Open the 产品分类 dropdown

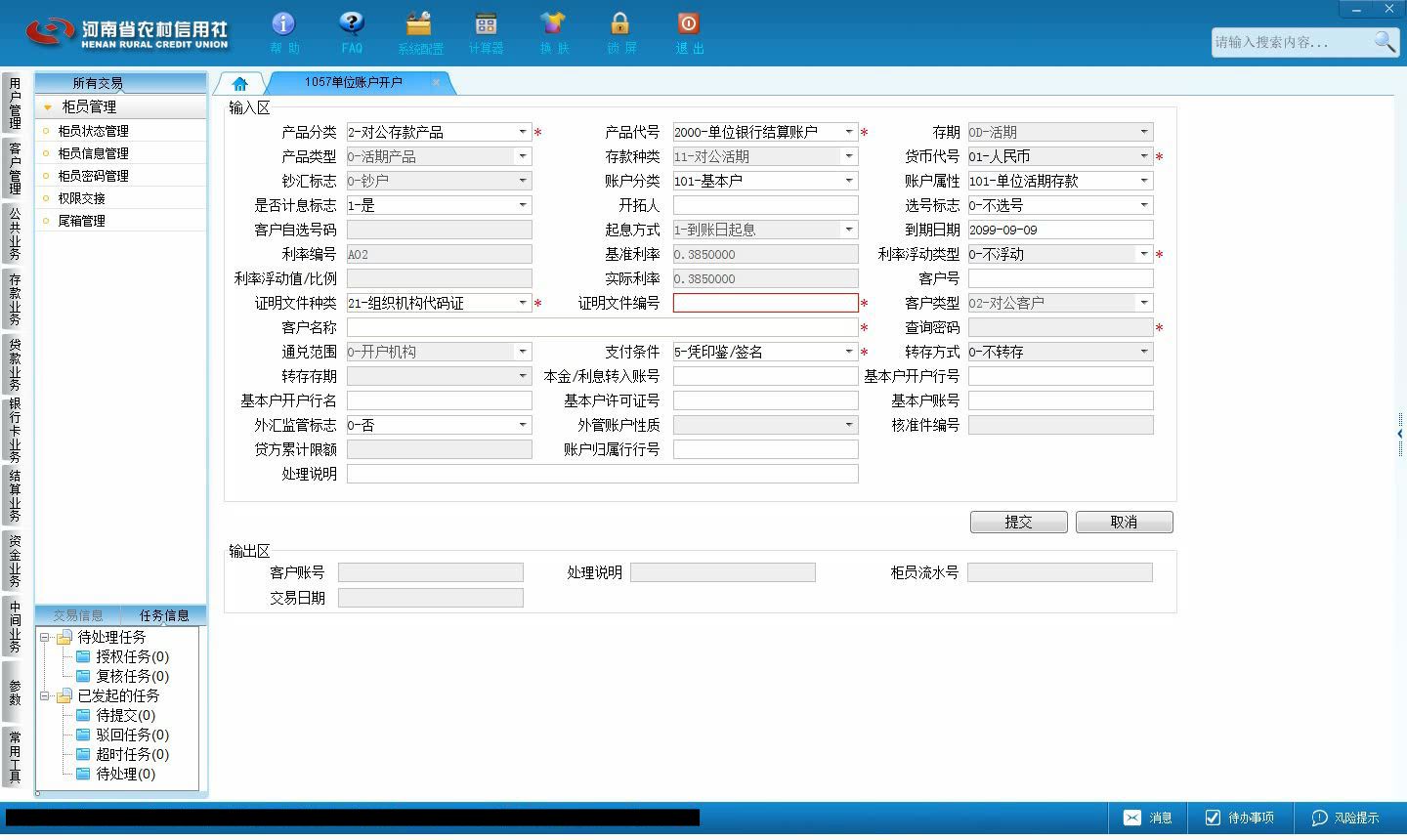(x=523, y=132)
